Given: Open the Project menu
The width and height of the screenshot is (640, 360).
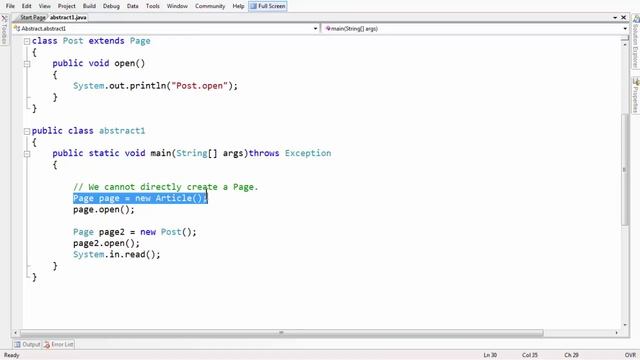Looking at the screenshot, I should (x=67, y=6).
